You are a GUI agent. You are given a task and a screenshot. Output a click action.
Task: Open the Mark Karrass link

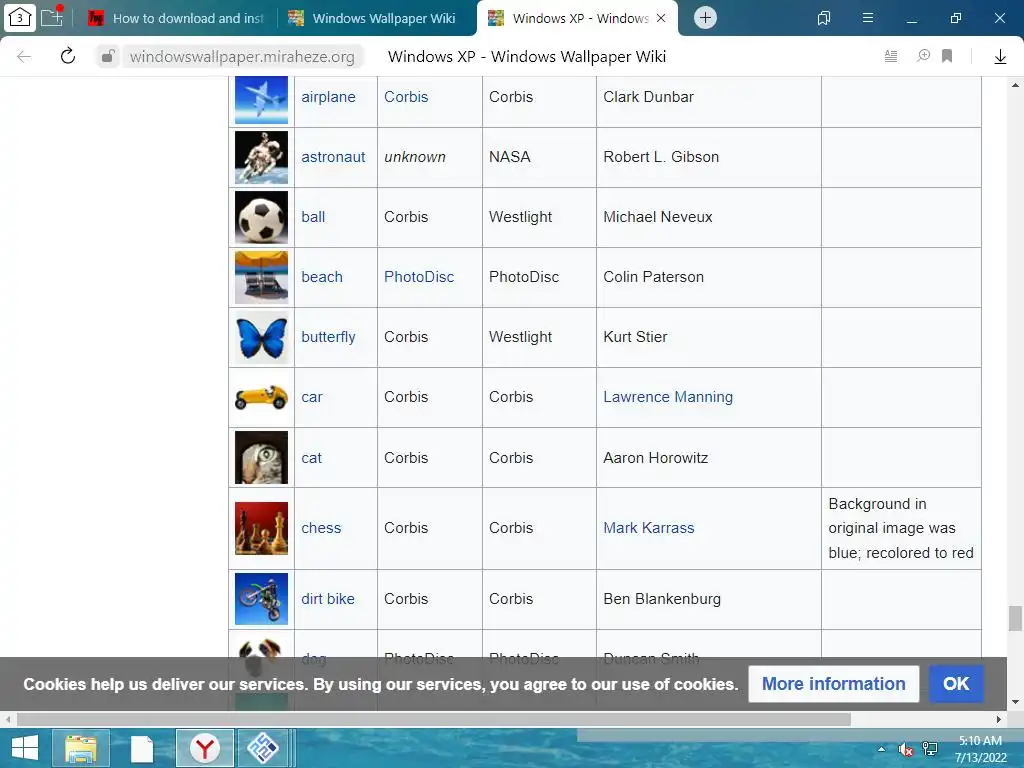click(648, 528)
